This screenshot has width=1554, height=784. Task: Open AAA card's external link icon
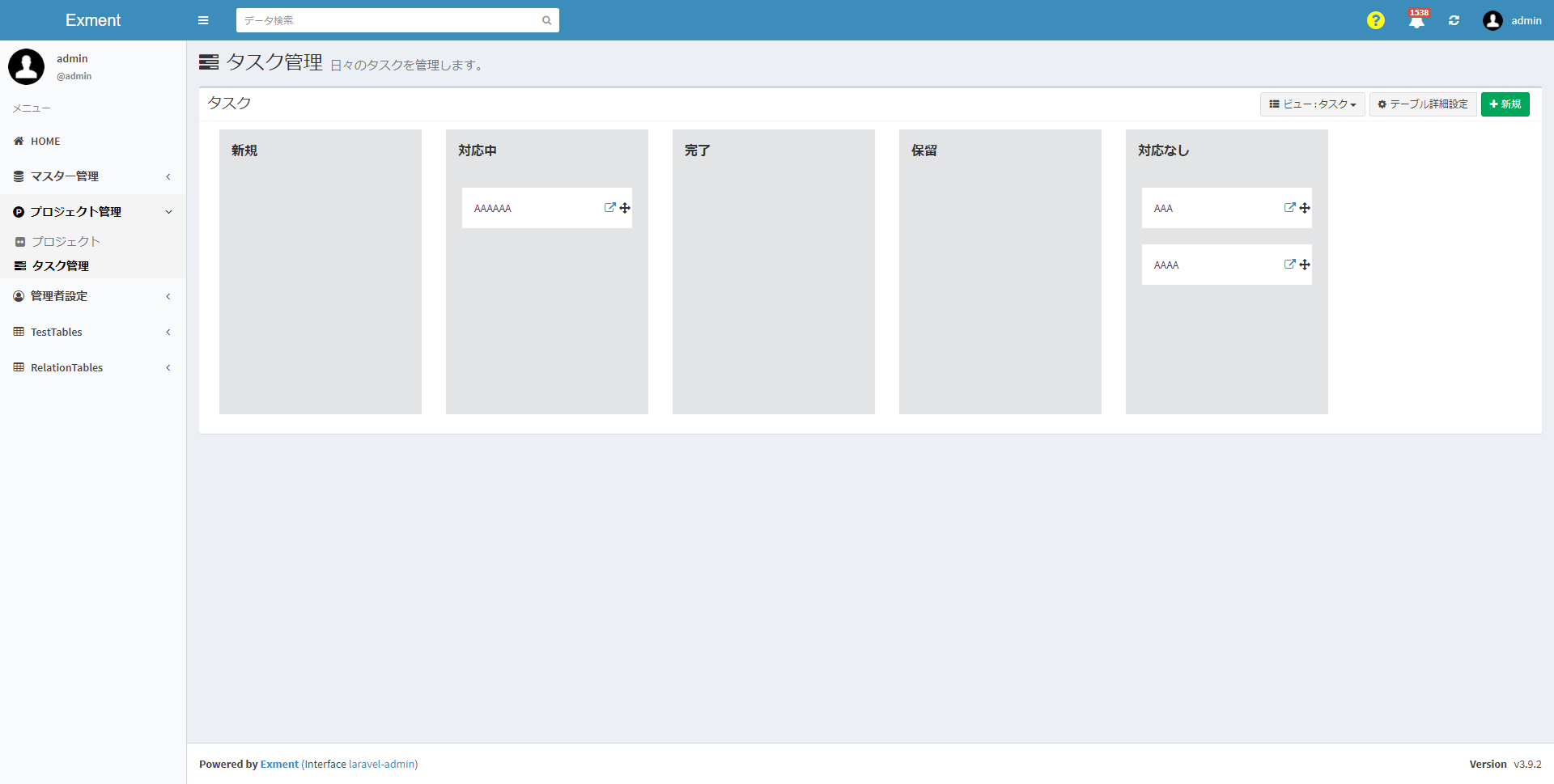point(1290,208)
